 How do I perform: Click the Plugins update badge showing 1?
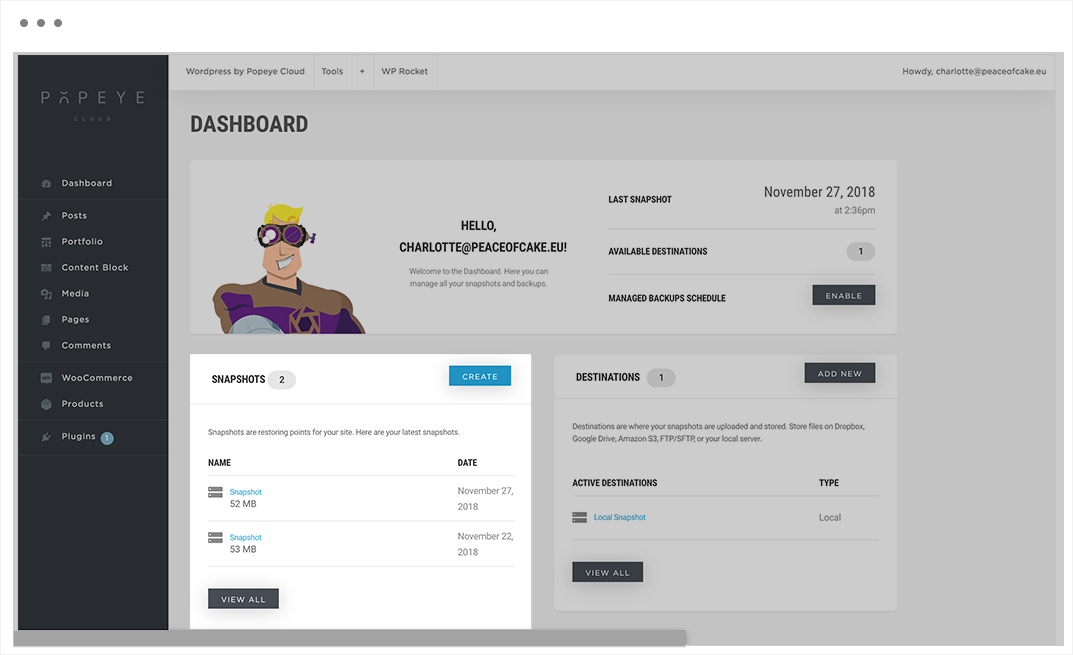pos(107,438)
